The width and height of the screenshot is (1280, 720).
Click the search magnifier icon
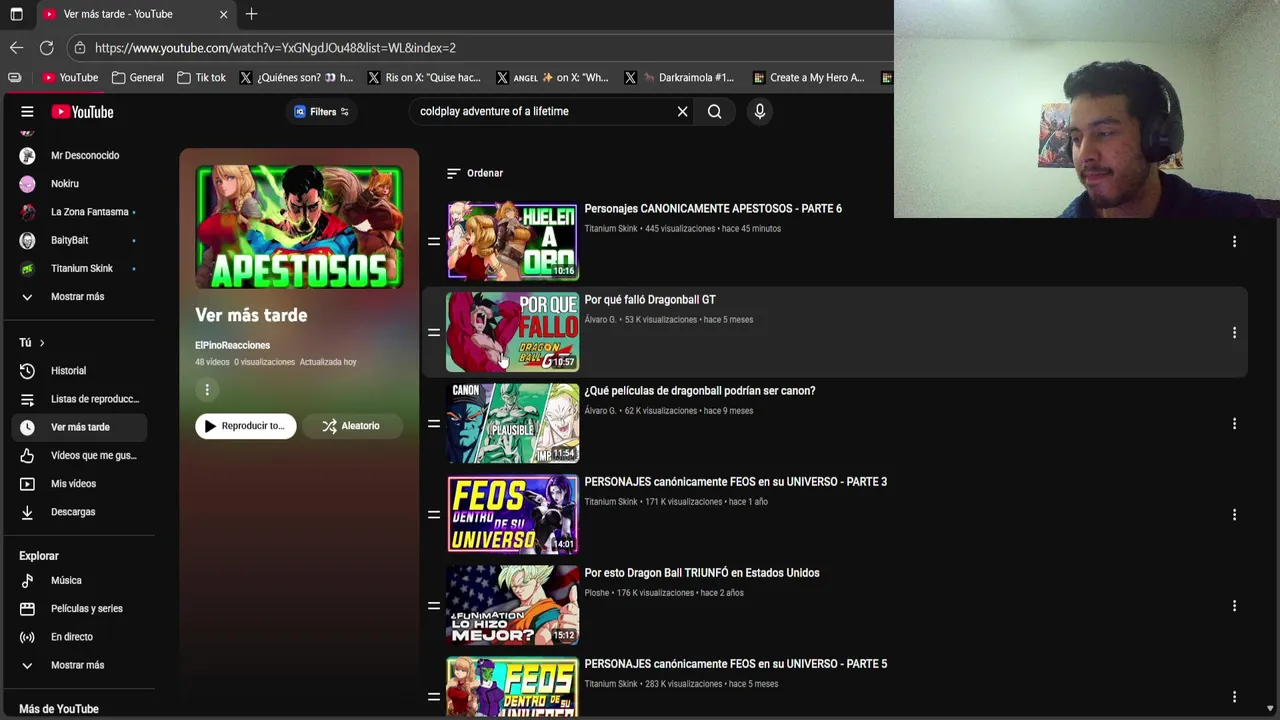tap(714, 112)
